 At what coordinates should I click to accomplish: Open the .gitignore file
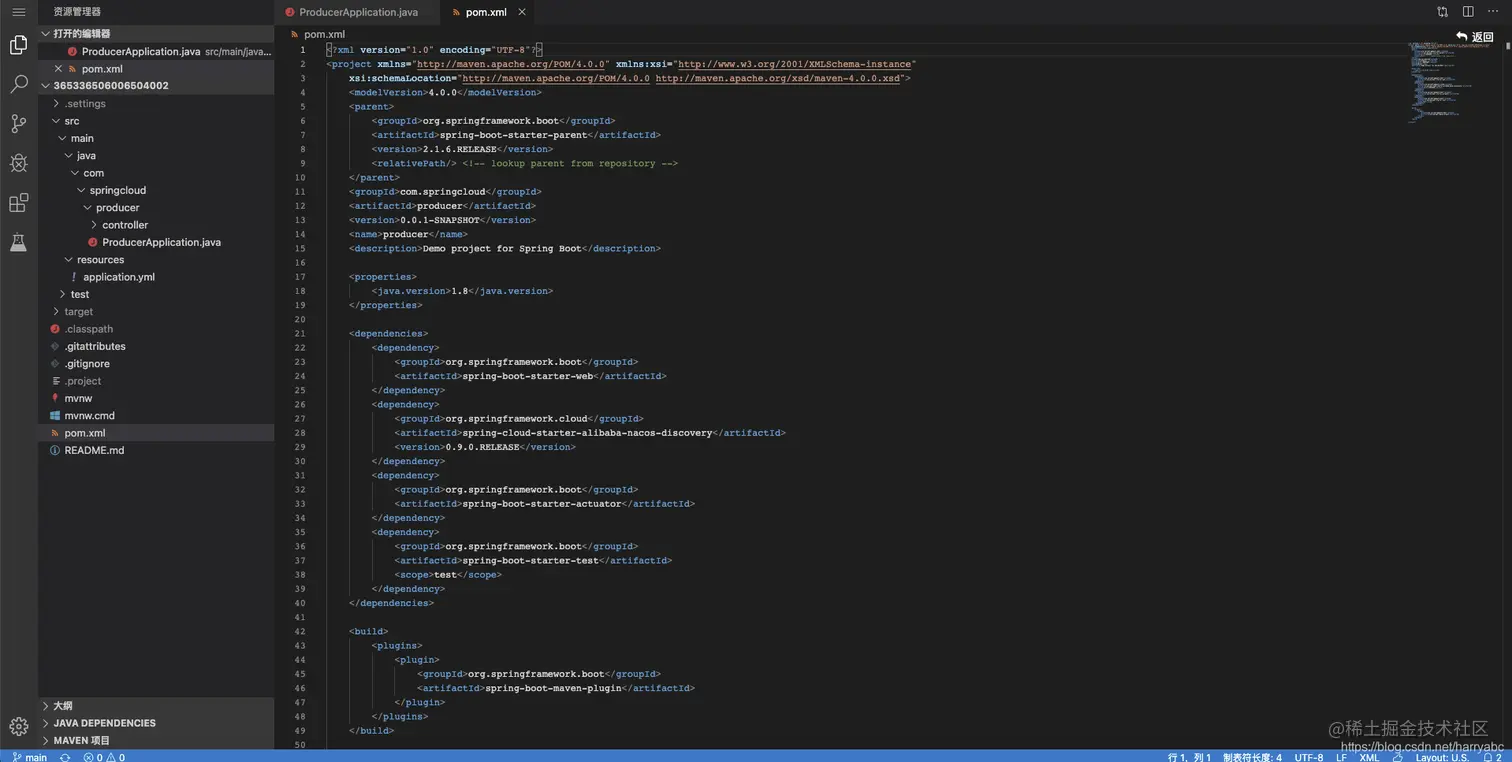pos(156,363)
